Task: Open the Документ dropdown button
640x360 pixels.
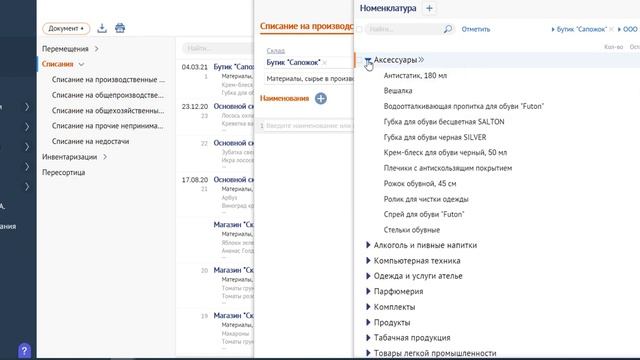Action: [66, 28]
